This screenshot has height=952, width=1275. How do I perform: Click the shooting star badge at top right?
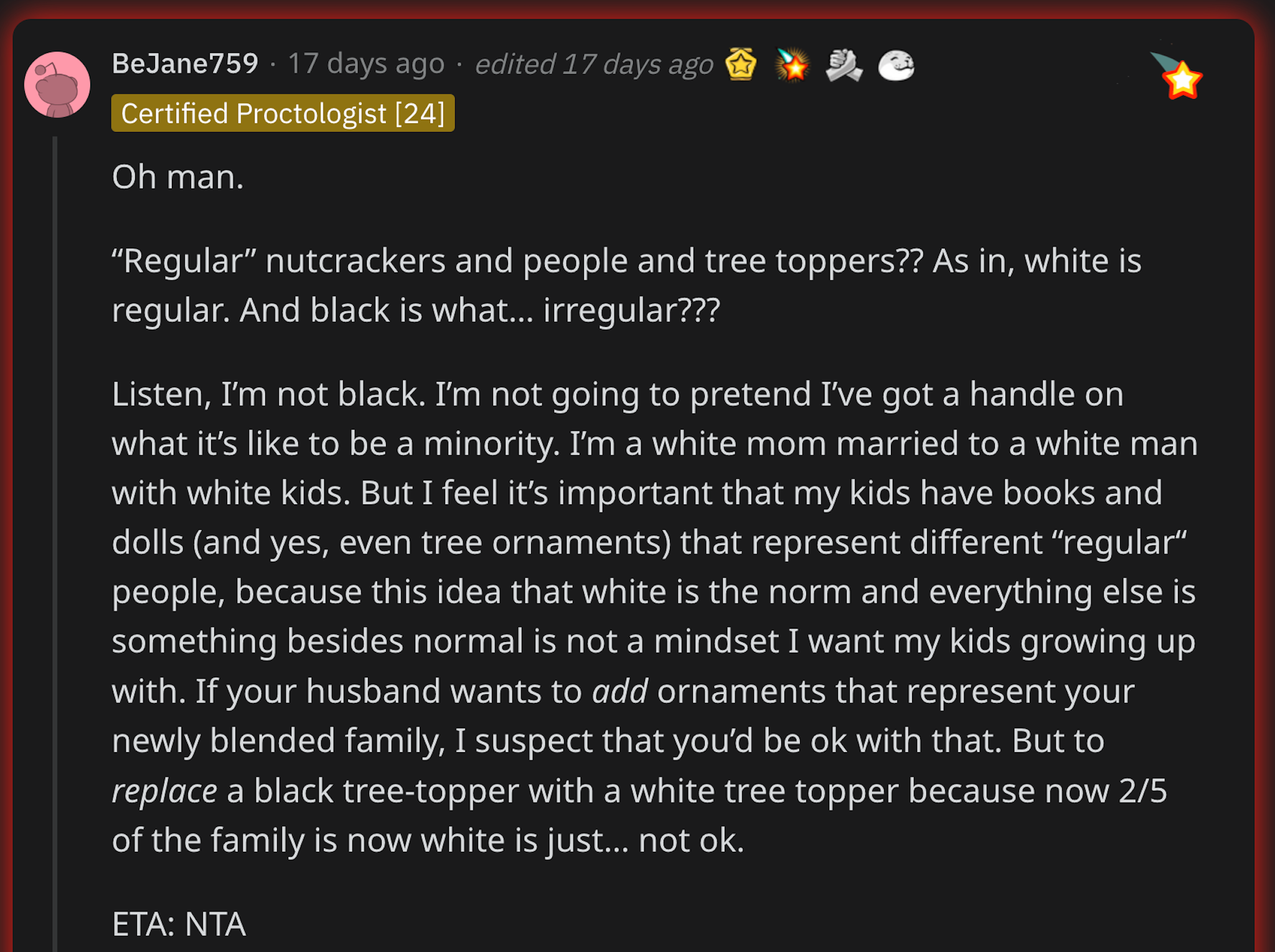point(1177,76)
